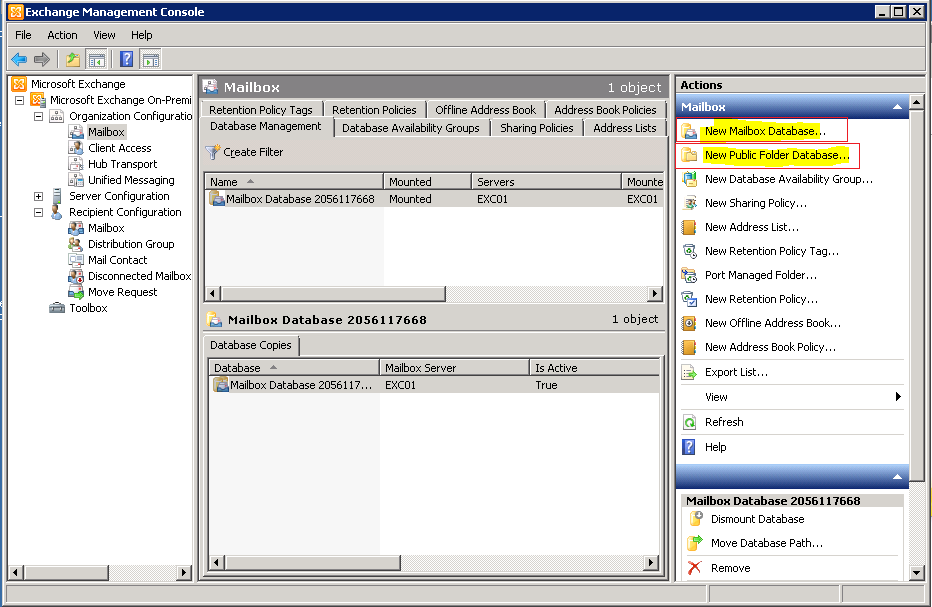Click the New Address List icon

pos(689,227)
